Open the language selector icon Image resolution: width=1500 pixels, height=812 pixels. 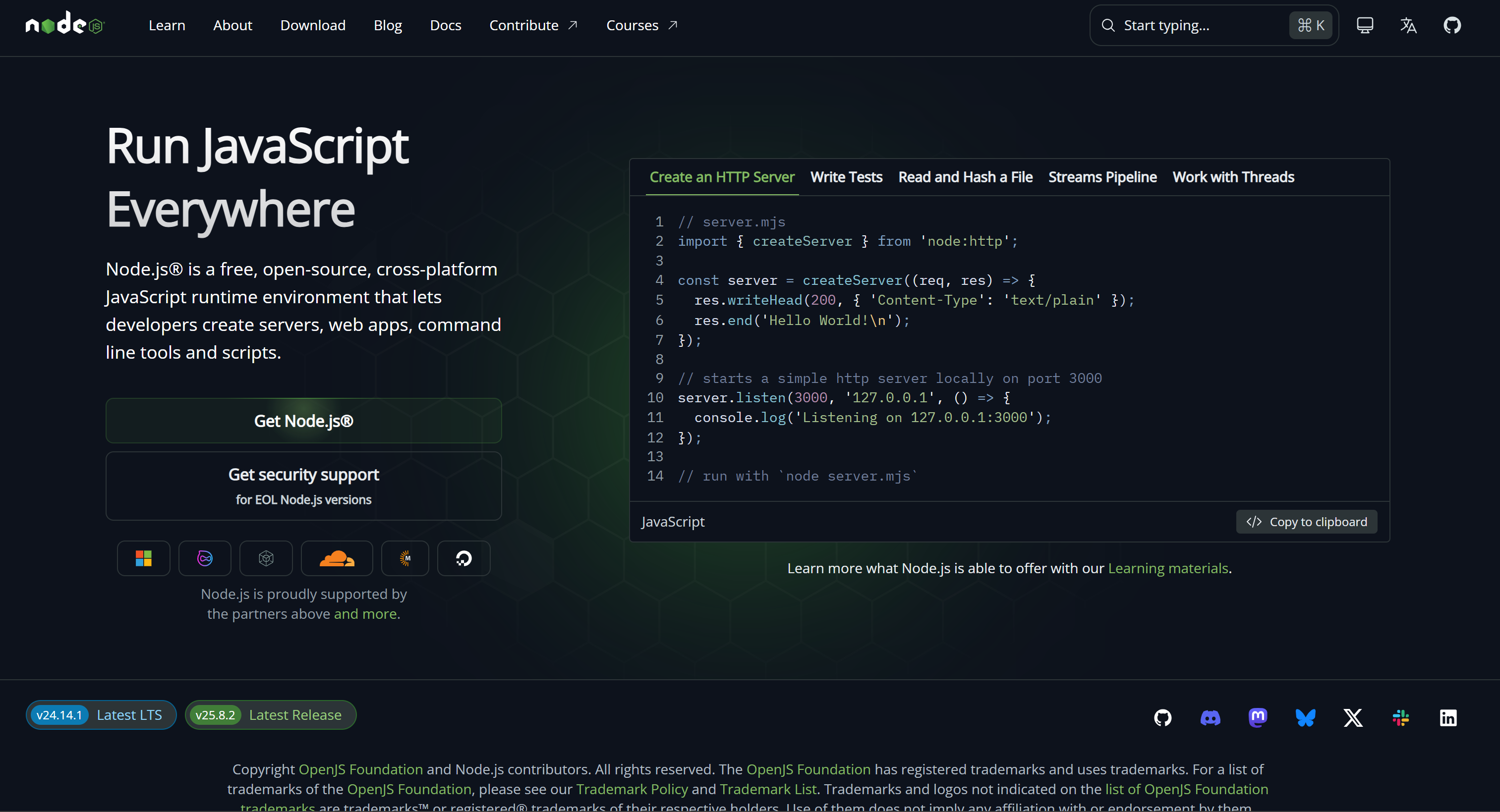click(x=1408, y=25)
